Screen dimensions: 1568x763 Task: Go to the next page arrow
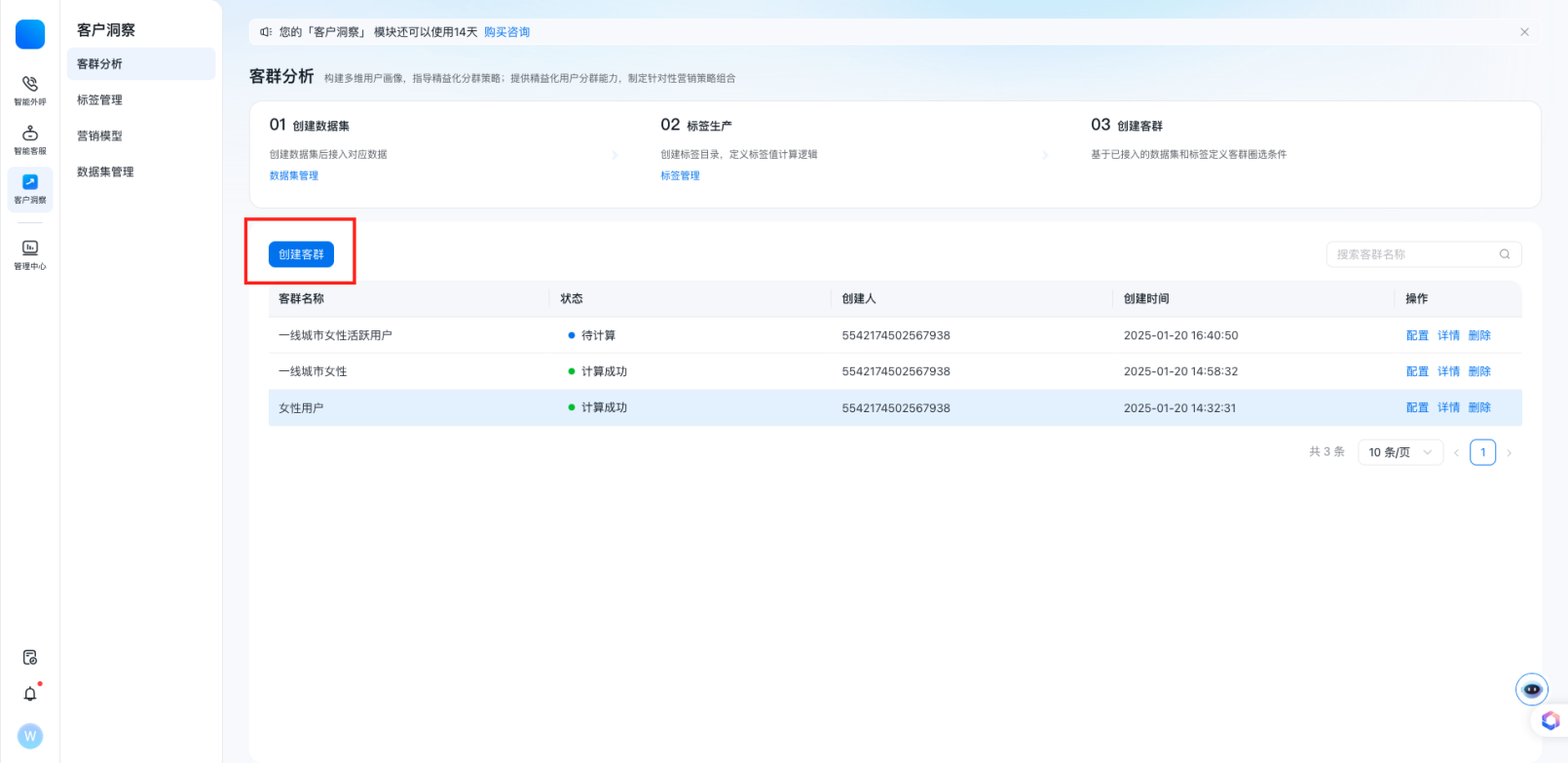(x=1510, y=453)
